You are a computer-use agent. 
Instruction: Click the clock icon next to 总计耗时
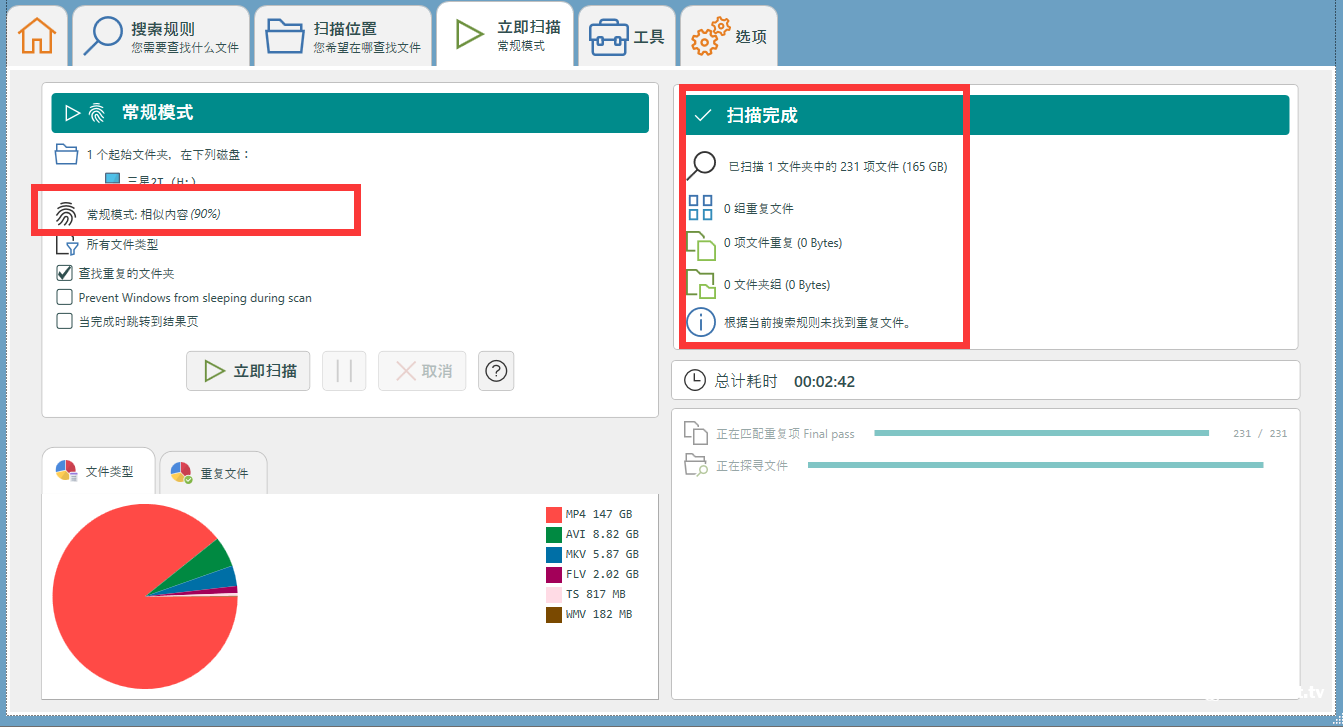(694, 380)
